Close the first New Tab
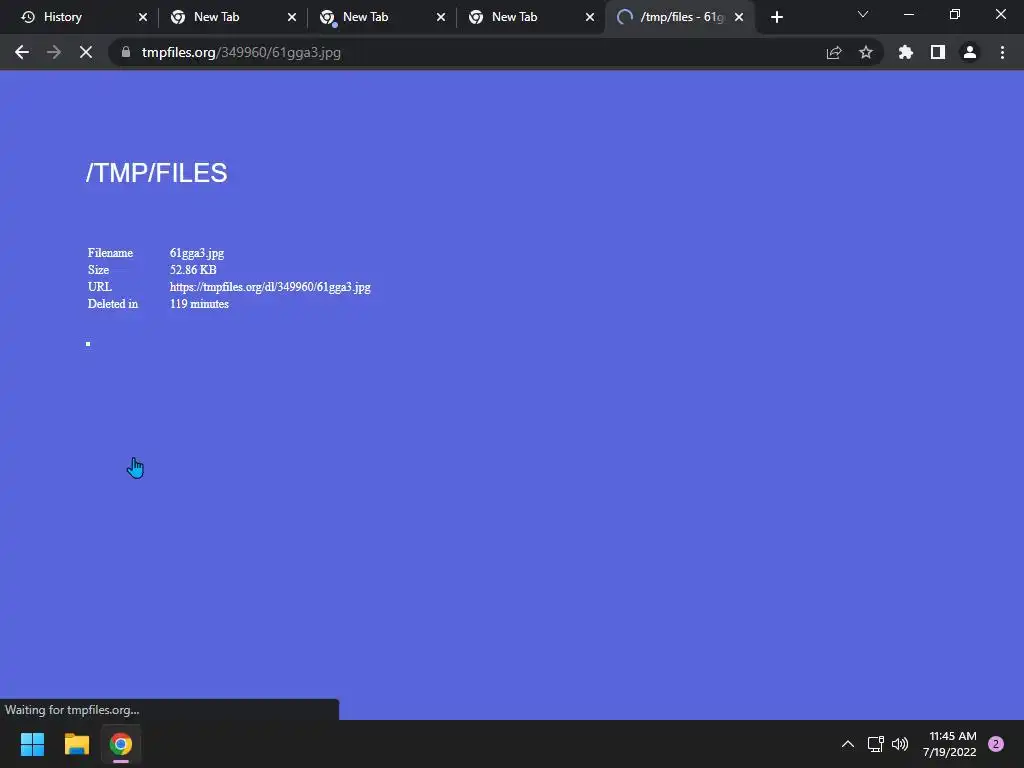 click(292, 17)
